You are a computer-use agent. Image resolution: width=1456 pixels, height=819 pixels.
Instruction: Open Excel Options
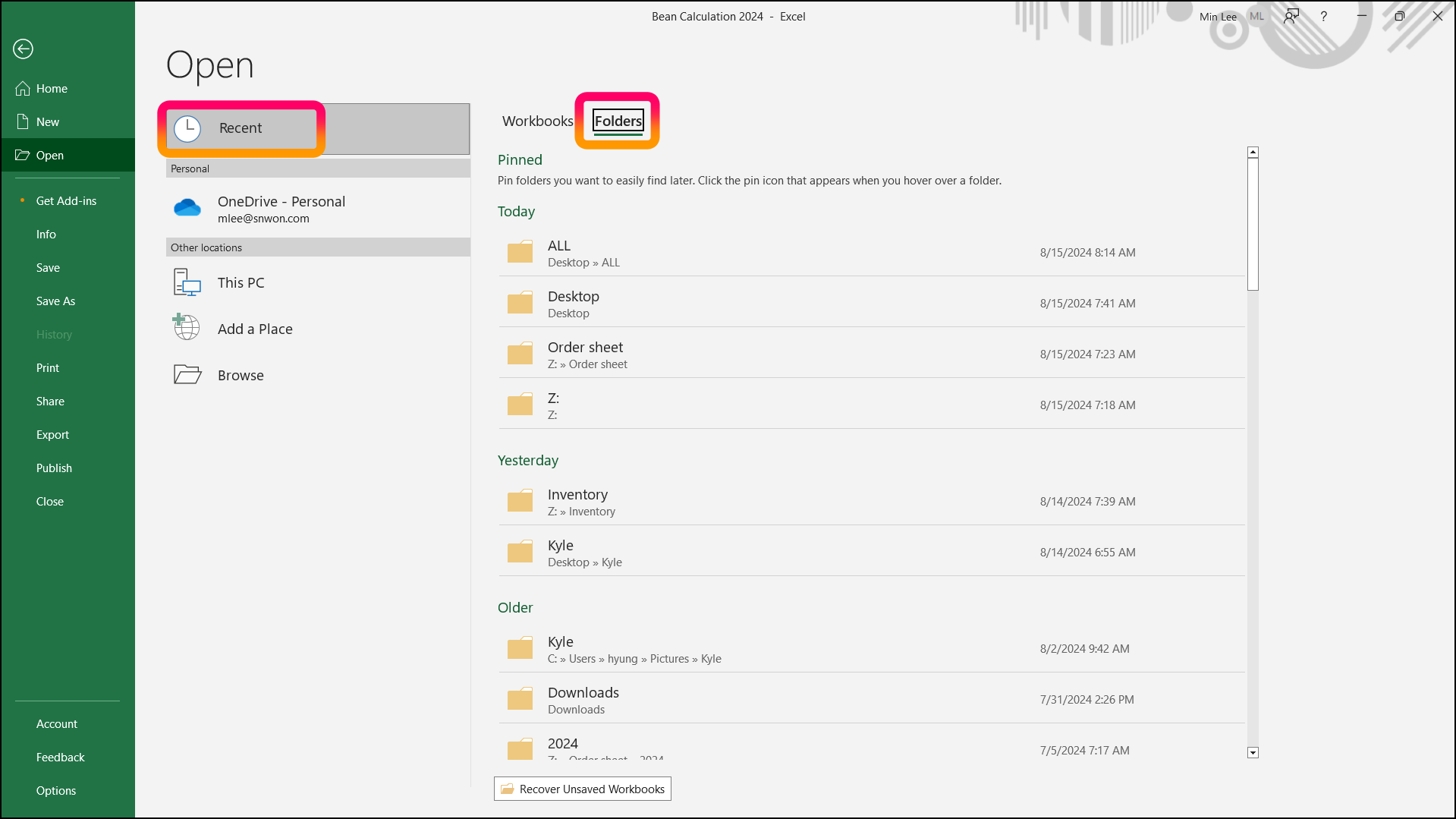(68, 791)
